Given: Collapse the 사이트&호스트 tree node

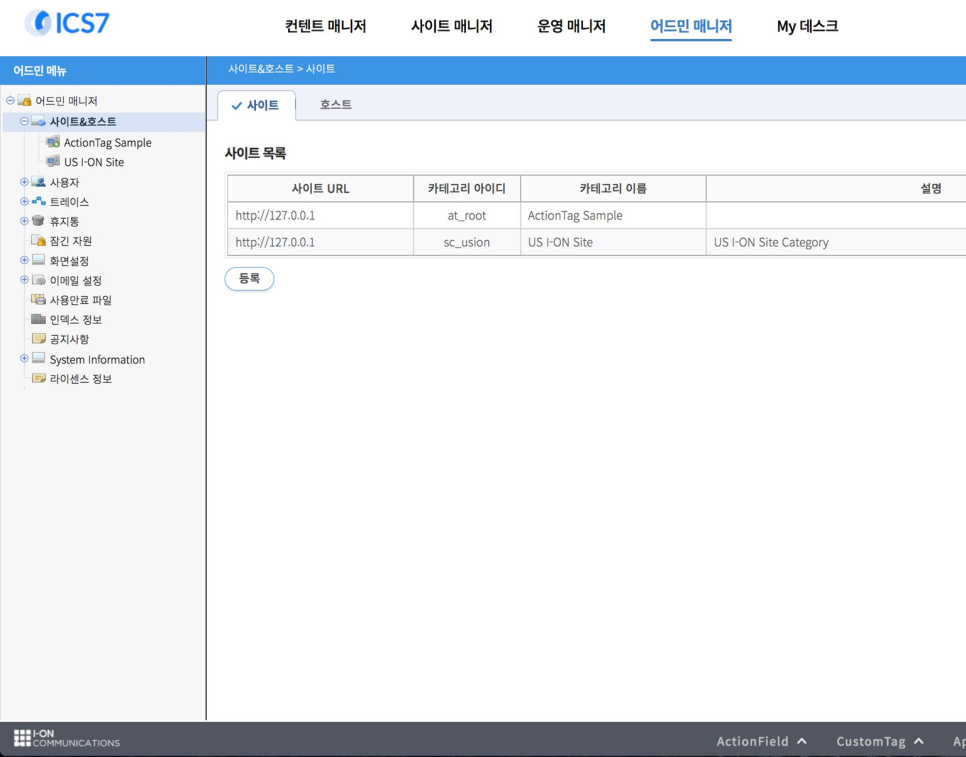Looking at the screenshot, I should tap(24, 121).
